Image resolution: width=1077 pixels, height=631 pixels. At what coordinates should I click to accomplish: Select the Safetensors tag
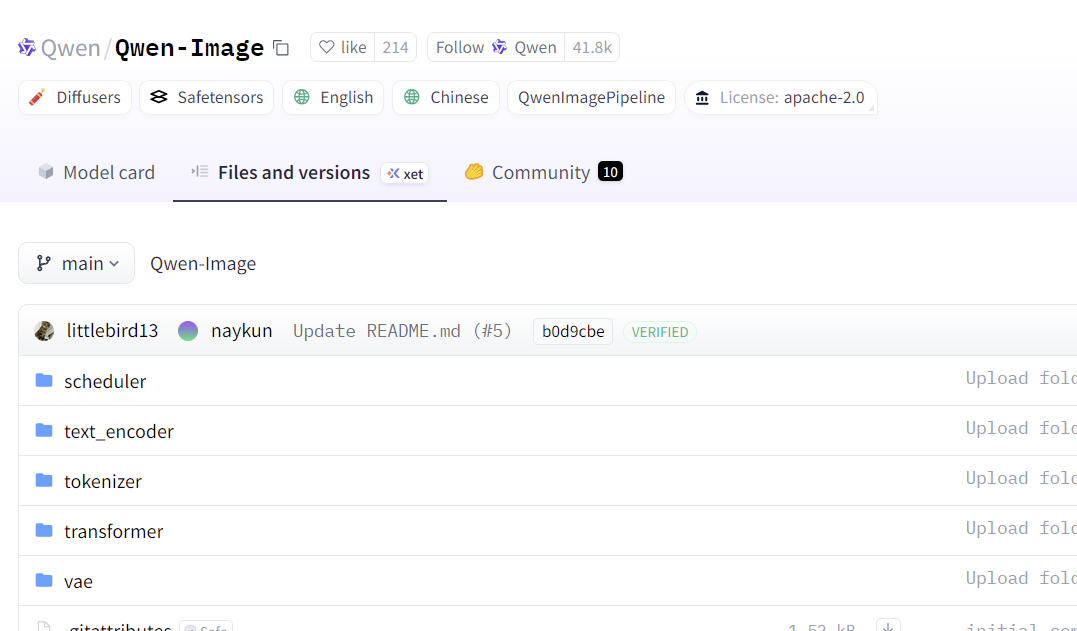[207, 97]
